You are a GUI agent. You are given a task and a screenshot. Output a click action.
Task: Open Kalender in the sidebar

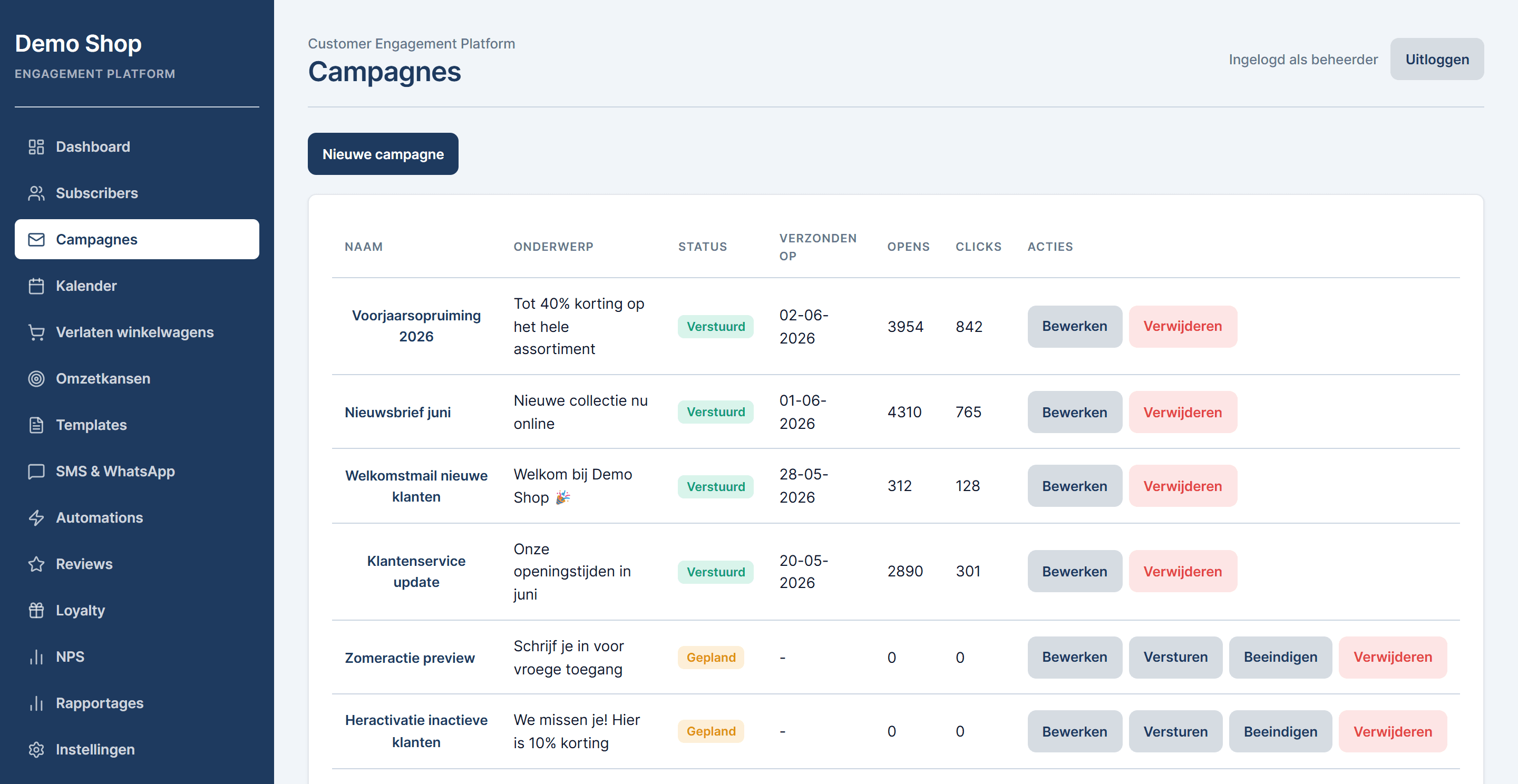[x=137, y=286]
